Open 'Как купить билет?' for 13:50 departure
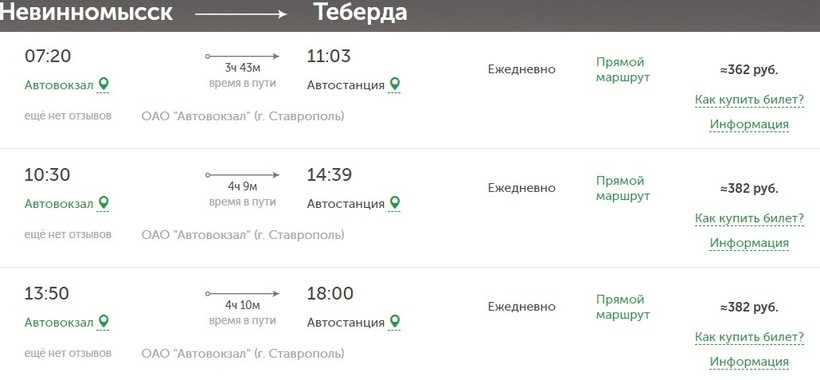 coord(749,337)
